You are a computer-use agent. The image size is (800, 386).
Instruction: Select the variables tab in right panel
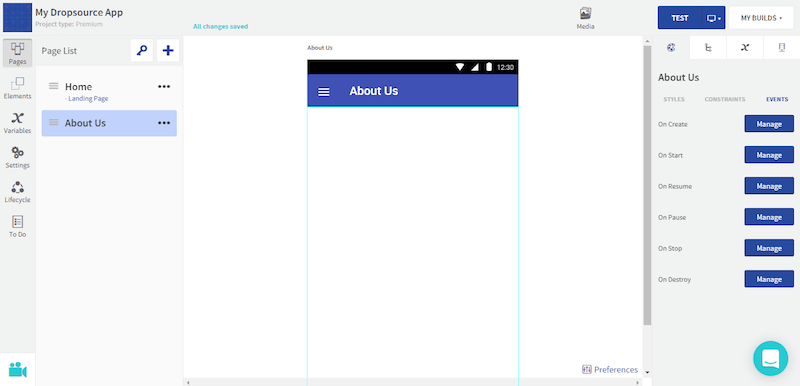[x=745, y=47]
